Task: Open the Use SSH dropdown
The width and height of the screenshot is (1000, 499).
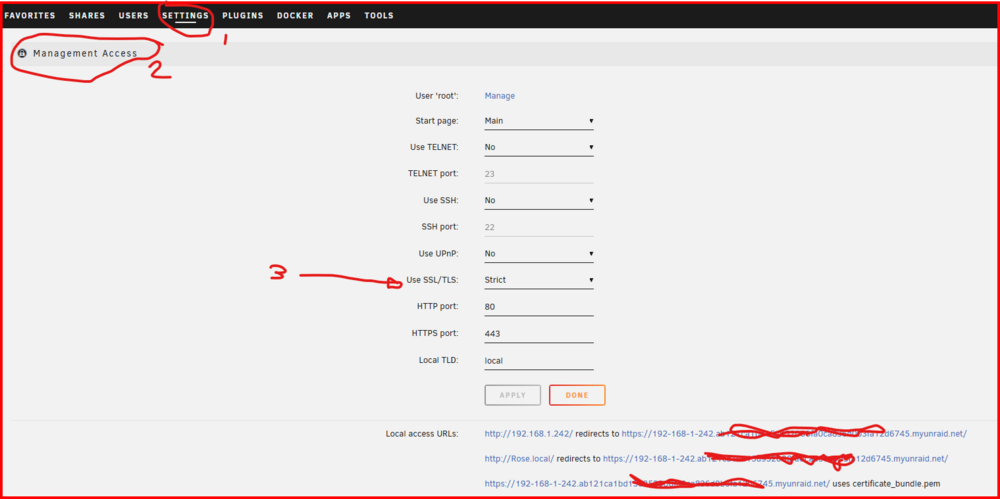Action: tap(539, 200)
